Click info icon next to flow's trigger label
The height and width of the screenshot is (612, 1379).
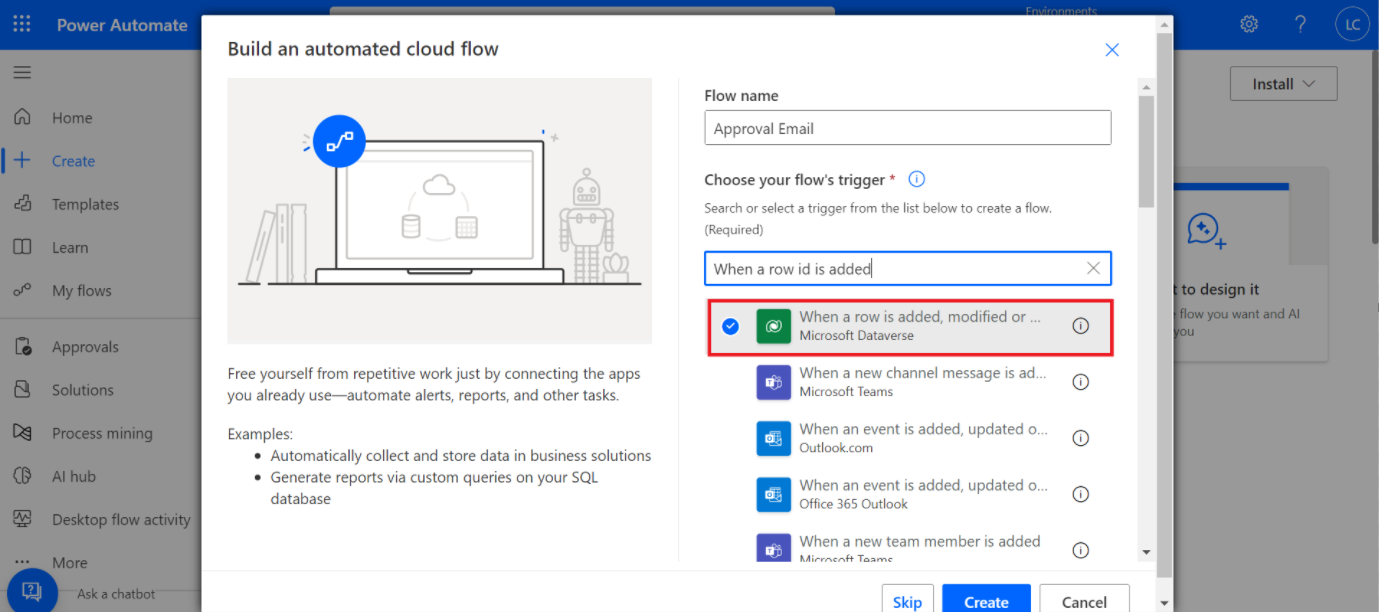point(916,180)
